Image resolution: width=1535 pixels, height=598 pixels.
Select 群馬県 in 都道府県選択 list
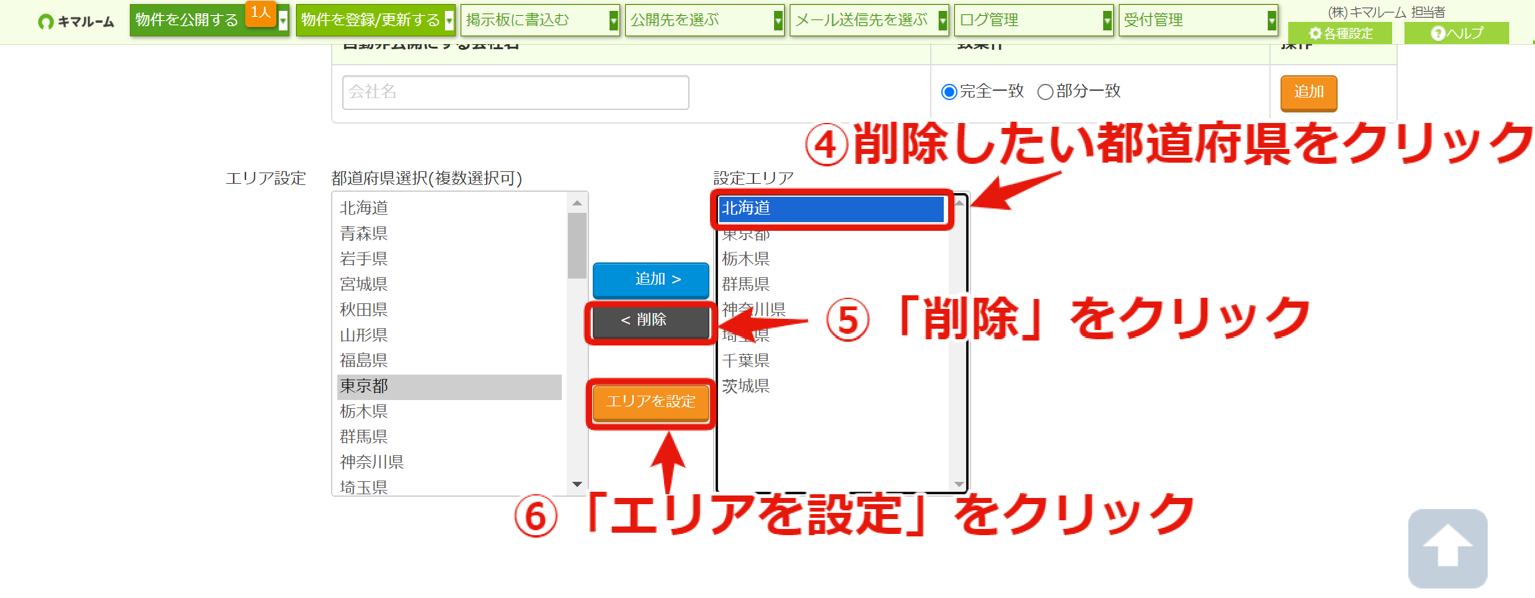coord(449,437)
